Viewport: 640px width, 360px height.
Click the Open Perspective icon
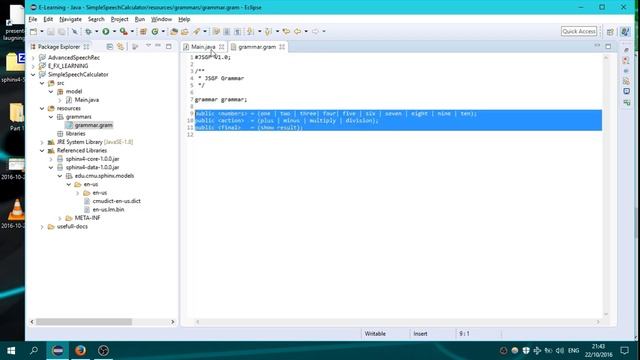(x=610, y=32)
